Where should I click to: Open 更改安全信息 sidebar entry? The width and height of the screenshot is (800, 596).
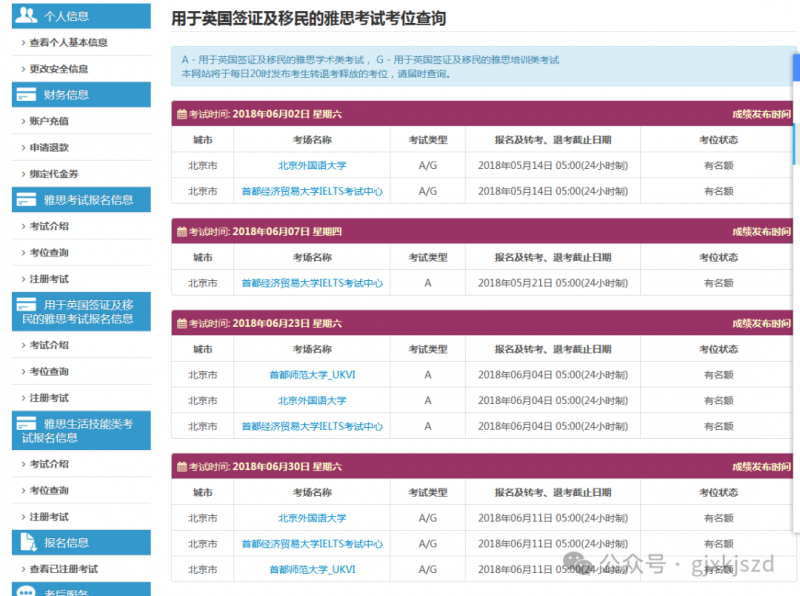click(x=59, y=69)
